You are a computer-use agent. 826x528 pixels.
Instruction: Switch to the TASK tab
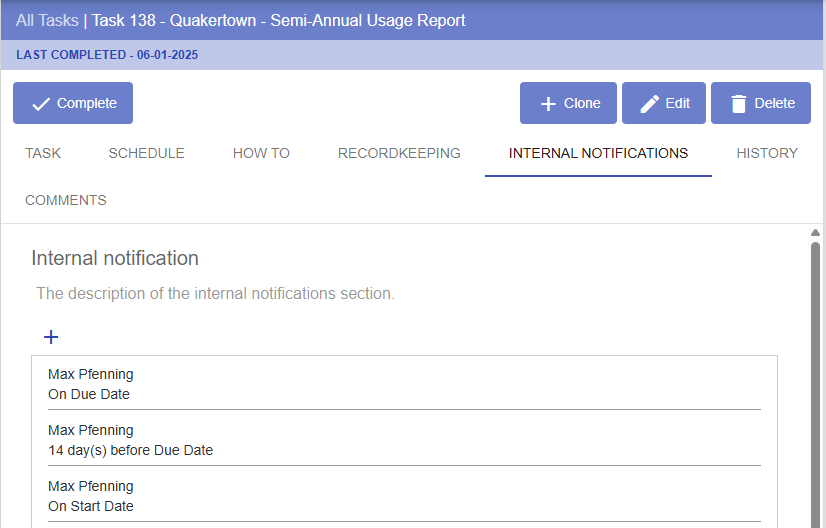coord(43,153)
